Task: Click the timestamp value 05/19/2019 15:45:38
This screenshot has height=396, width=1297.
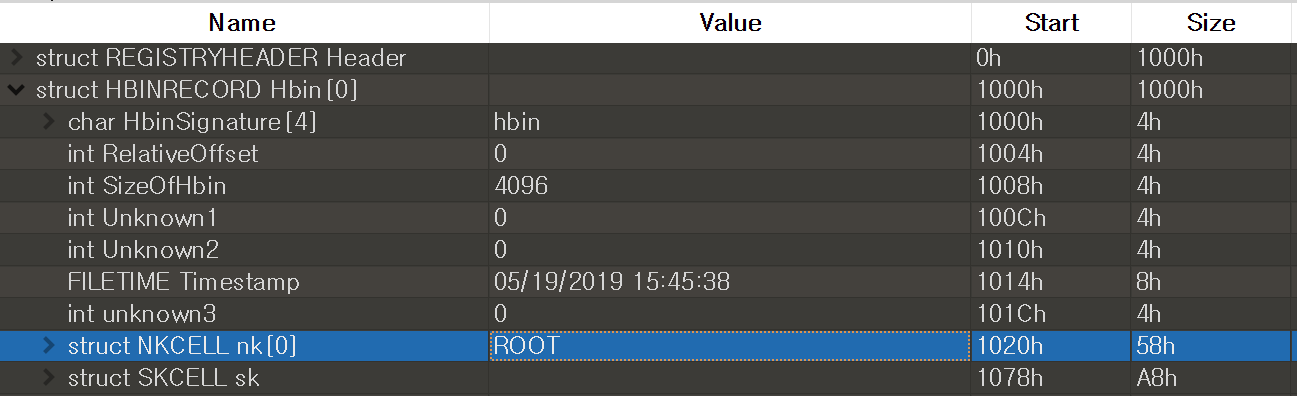Action: (612, 282)
